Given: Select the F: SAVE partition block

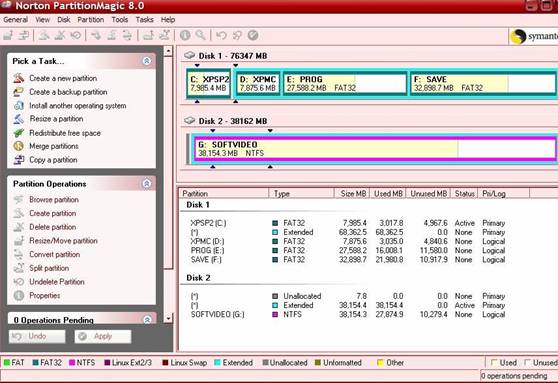Looking at the screenshot, I should [483, 83].
